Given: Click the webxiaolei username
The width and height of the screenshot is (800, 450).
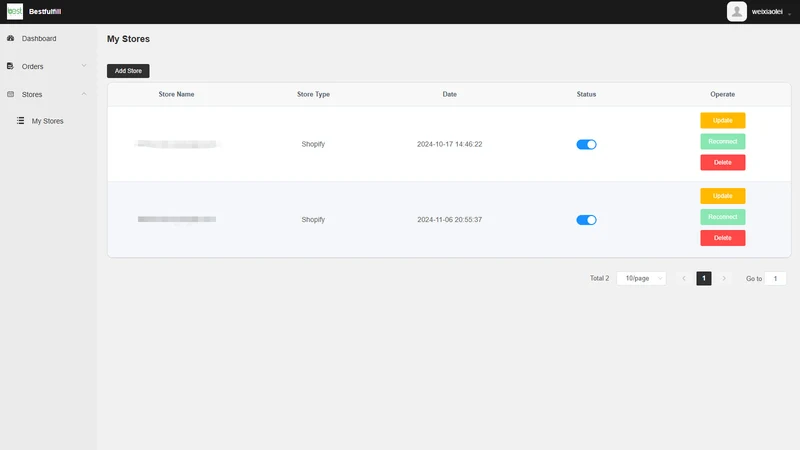Looking at the screenshot, I should [767, 12].
